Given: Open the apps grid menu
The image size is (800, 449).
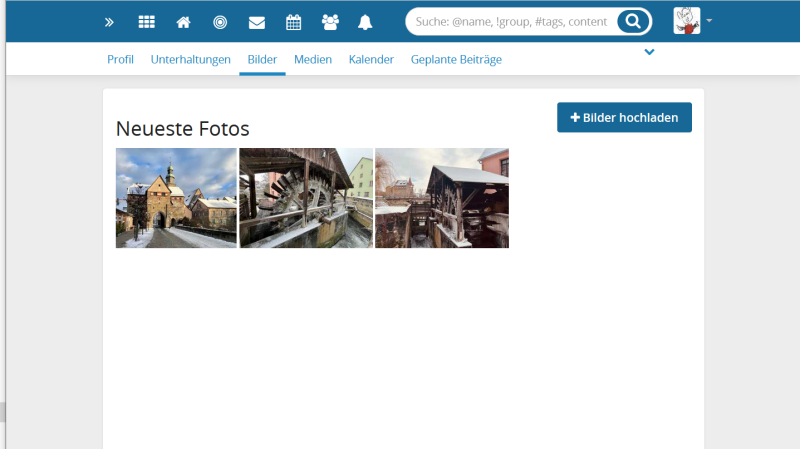Looking at the screenshot, I should pos(146,22).
